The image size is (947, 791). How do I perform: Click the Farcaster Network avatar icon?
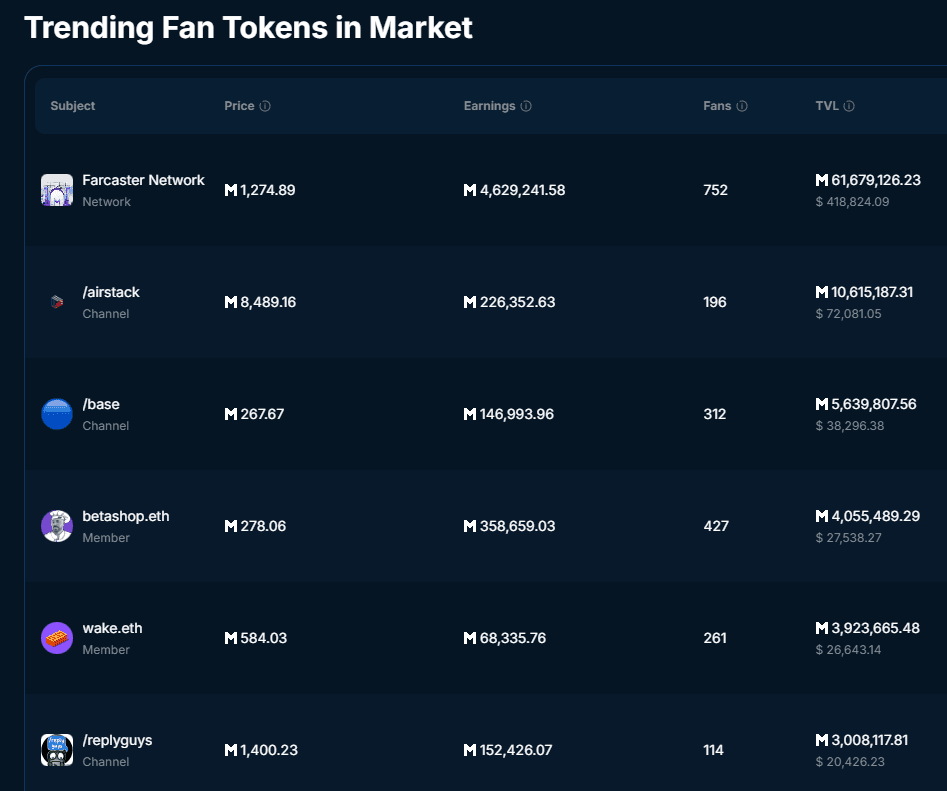pos(57,190)
